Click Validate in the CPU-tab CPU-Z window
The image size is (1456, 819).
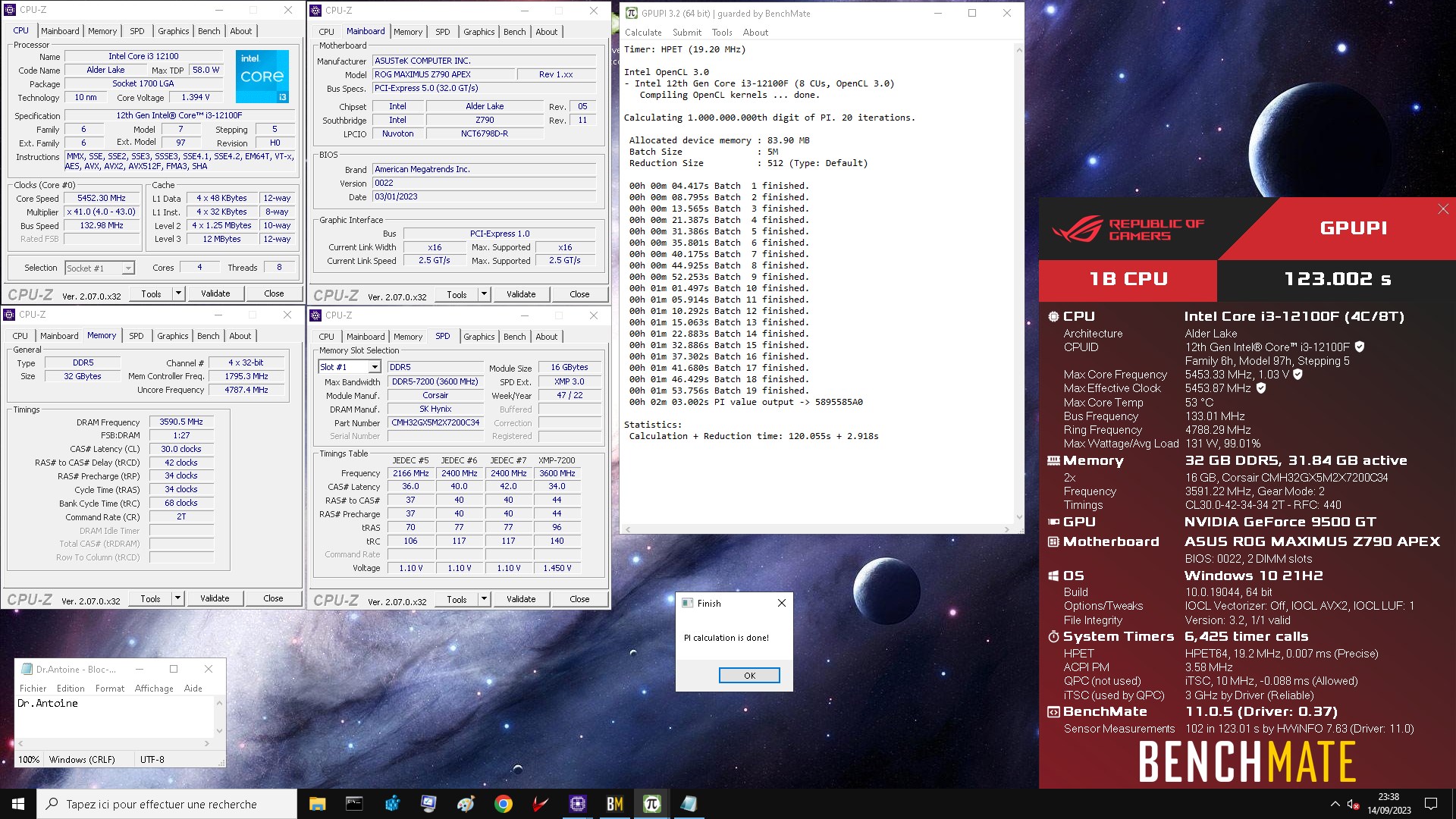(x=215, y=293)
